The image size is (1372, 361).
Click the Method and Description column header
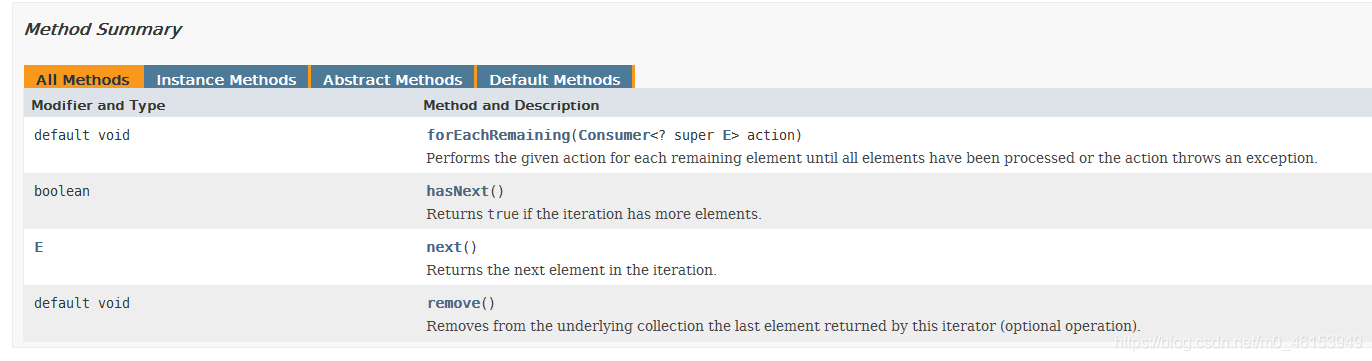[x=511, y=105]
